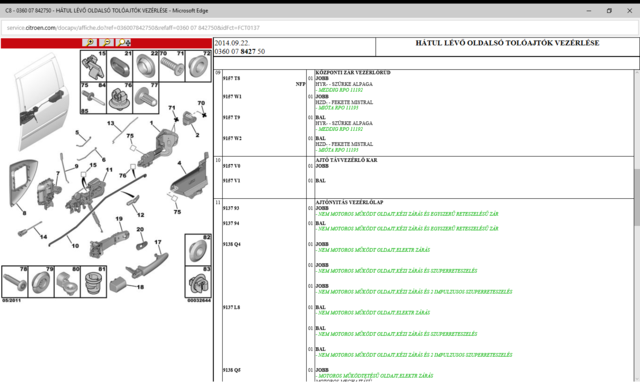640x386 pixels.
Task: Choose the part 82 washer thumbnail
Action: click(x=198, y=250)
